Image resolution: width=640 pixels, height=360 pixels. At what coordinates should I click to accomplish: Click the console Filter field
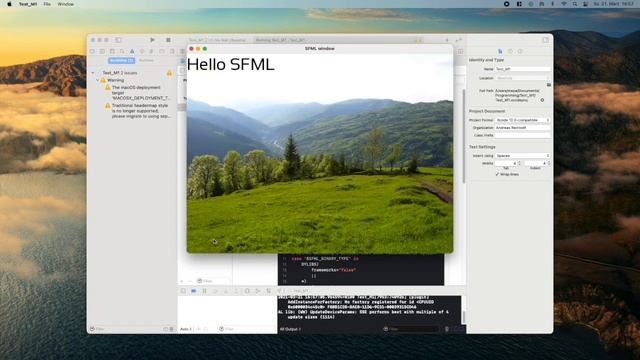coord(411,329)
